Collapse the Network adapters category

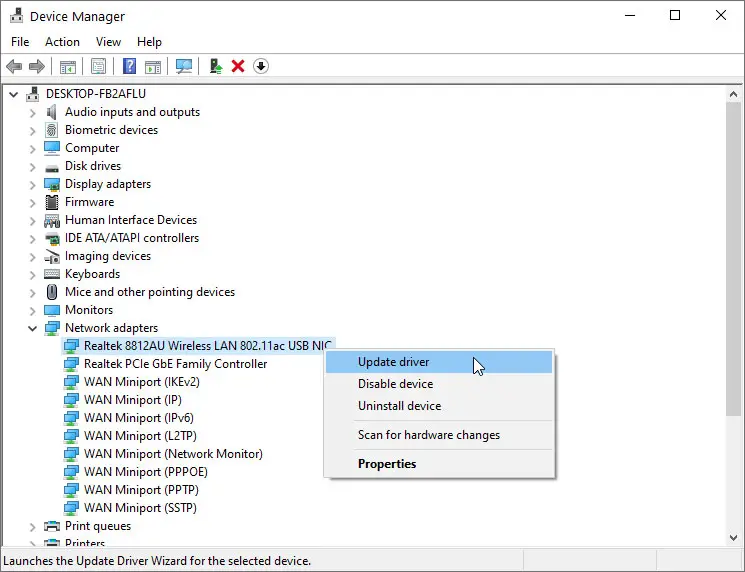[32, 328]
